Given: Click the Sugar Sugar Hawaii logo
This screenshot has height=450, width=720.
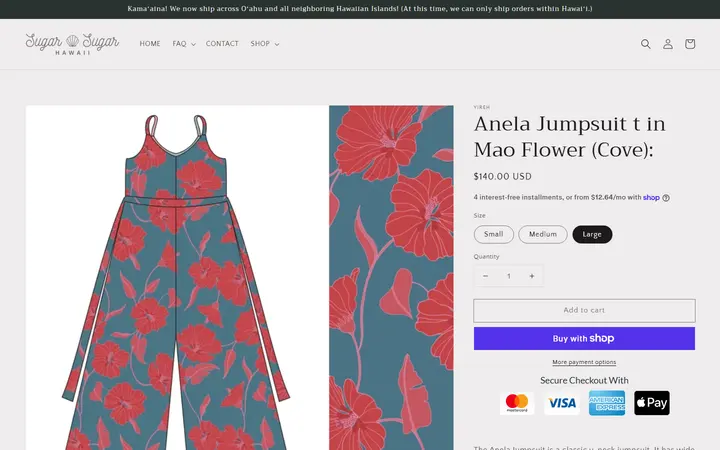Looking at the screenshot, I should pyautogui.click(x=72, y=44).
